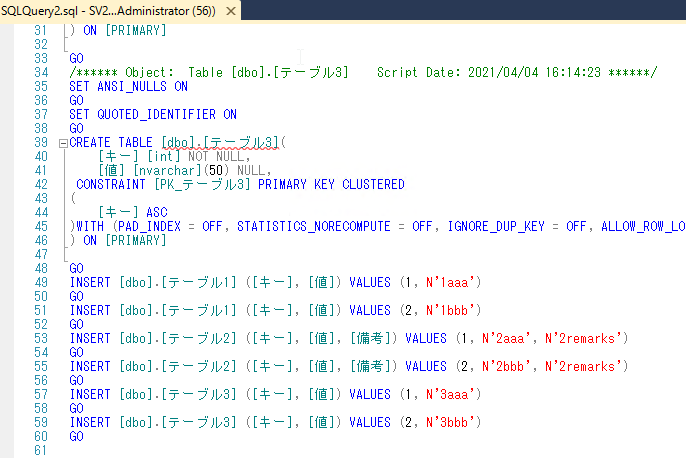Click CONSTRAINT [PK_テーブル3] text
Viewport: 686px width, 458px height.
click(x=164, y=184)
